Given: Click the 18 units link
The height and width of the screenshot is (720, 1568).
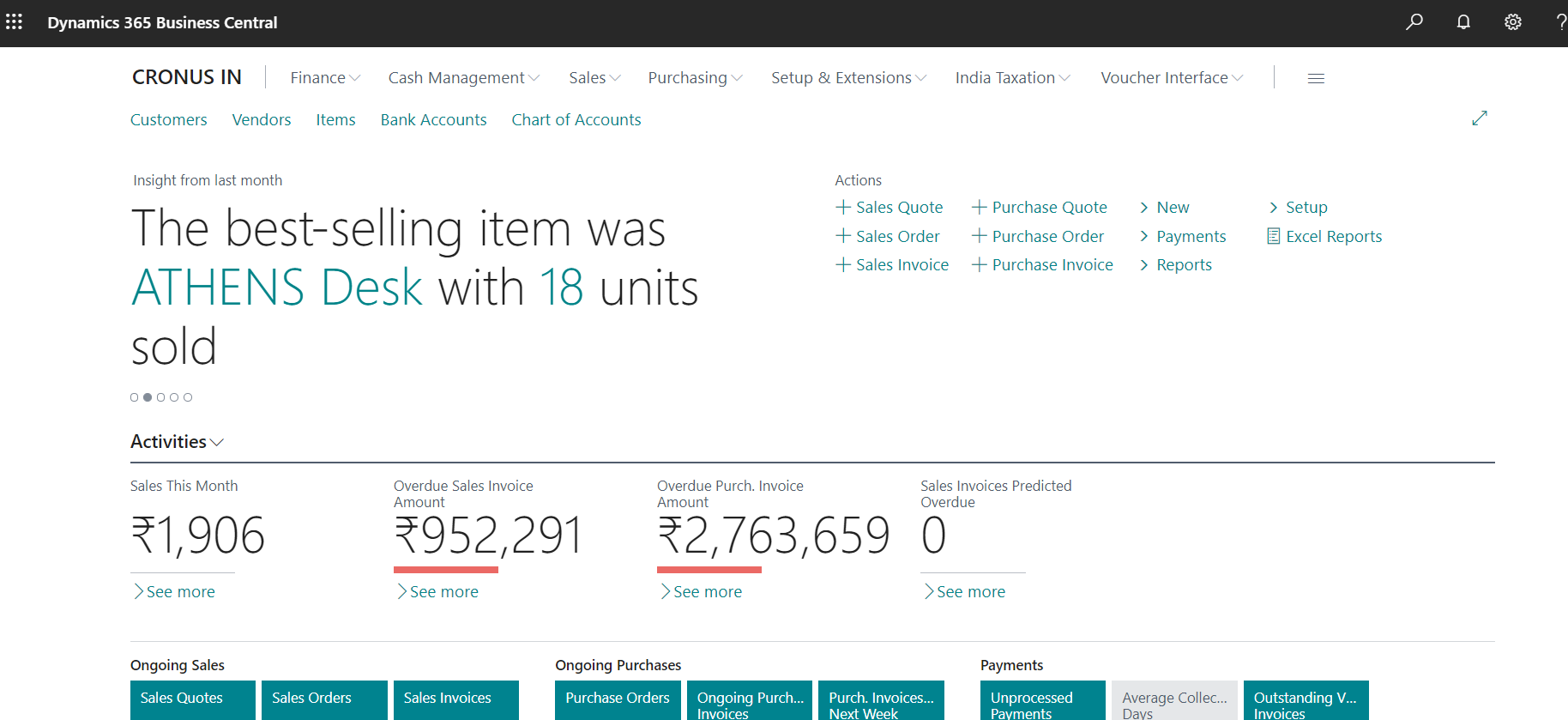Looking at the screenshot, I should pyautogui.click(x=562, y=287).
